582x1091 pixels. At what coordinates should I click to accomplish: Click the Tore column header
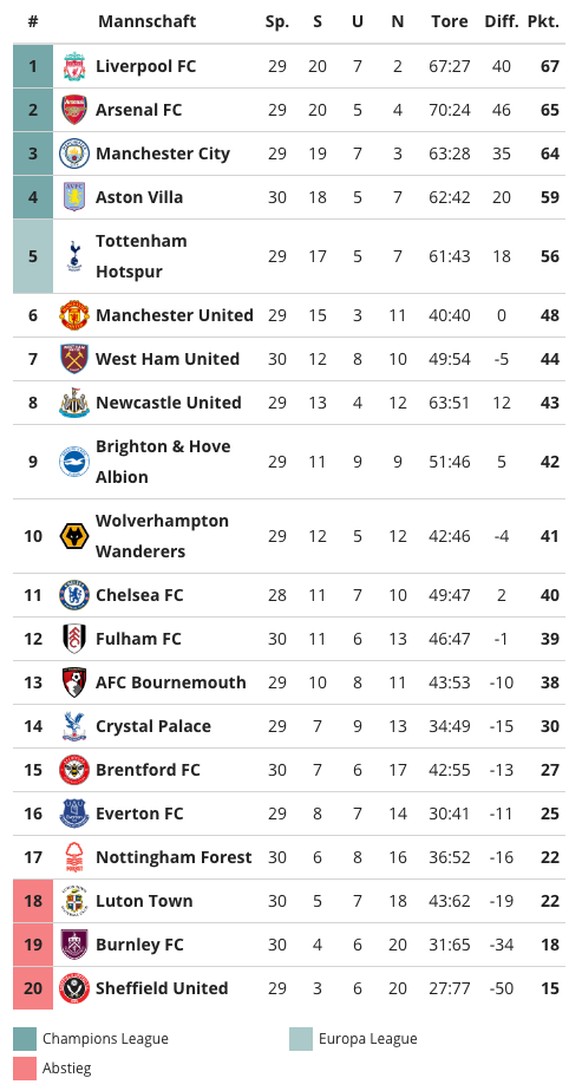449,22
